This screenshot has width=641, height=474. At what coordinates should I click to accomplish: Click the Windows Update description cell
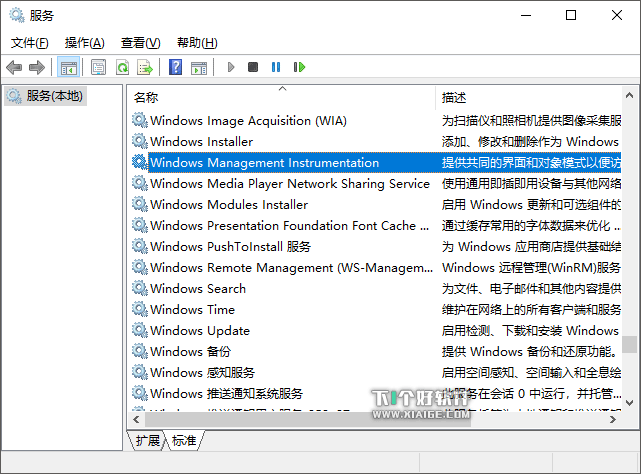point(530,330)
